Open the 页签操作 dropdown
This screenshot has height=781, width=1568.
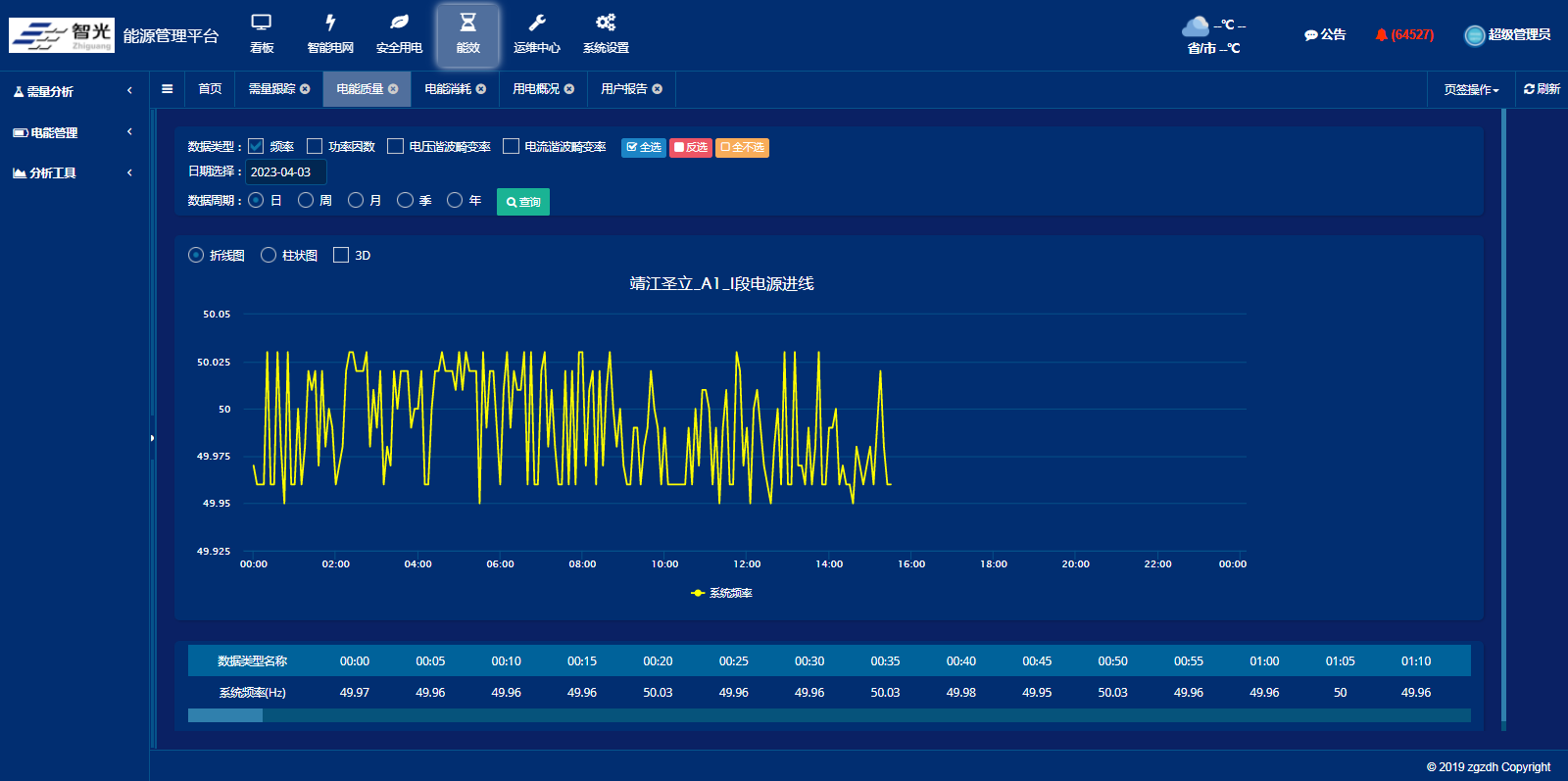point(1471,90)
